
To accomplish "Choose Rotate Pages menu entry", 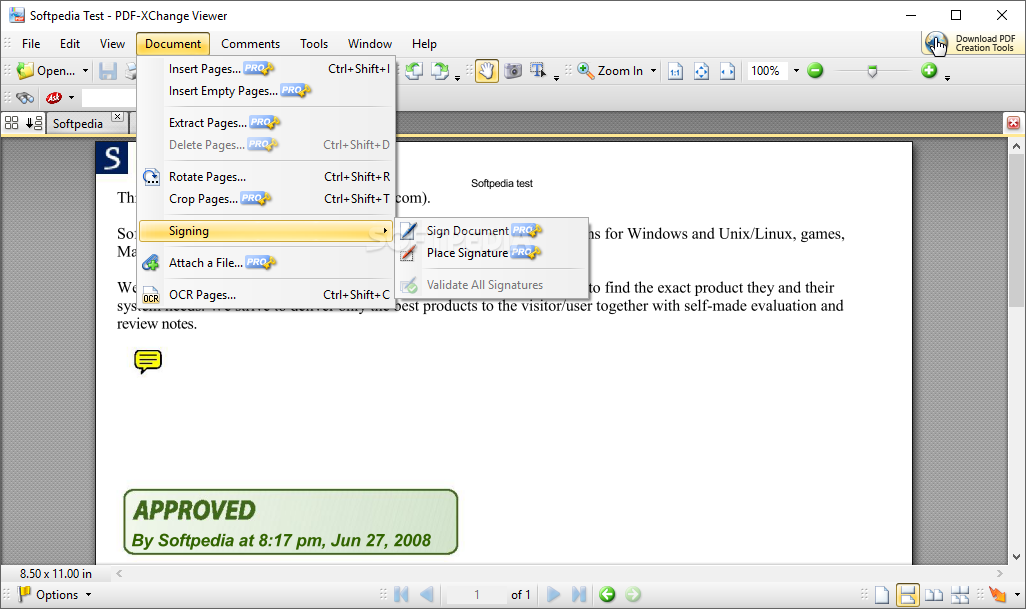I will coord(266,177).
